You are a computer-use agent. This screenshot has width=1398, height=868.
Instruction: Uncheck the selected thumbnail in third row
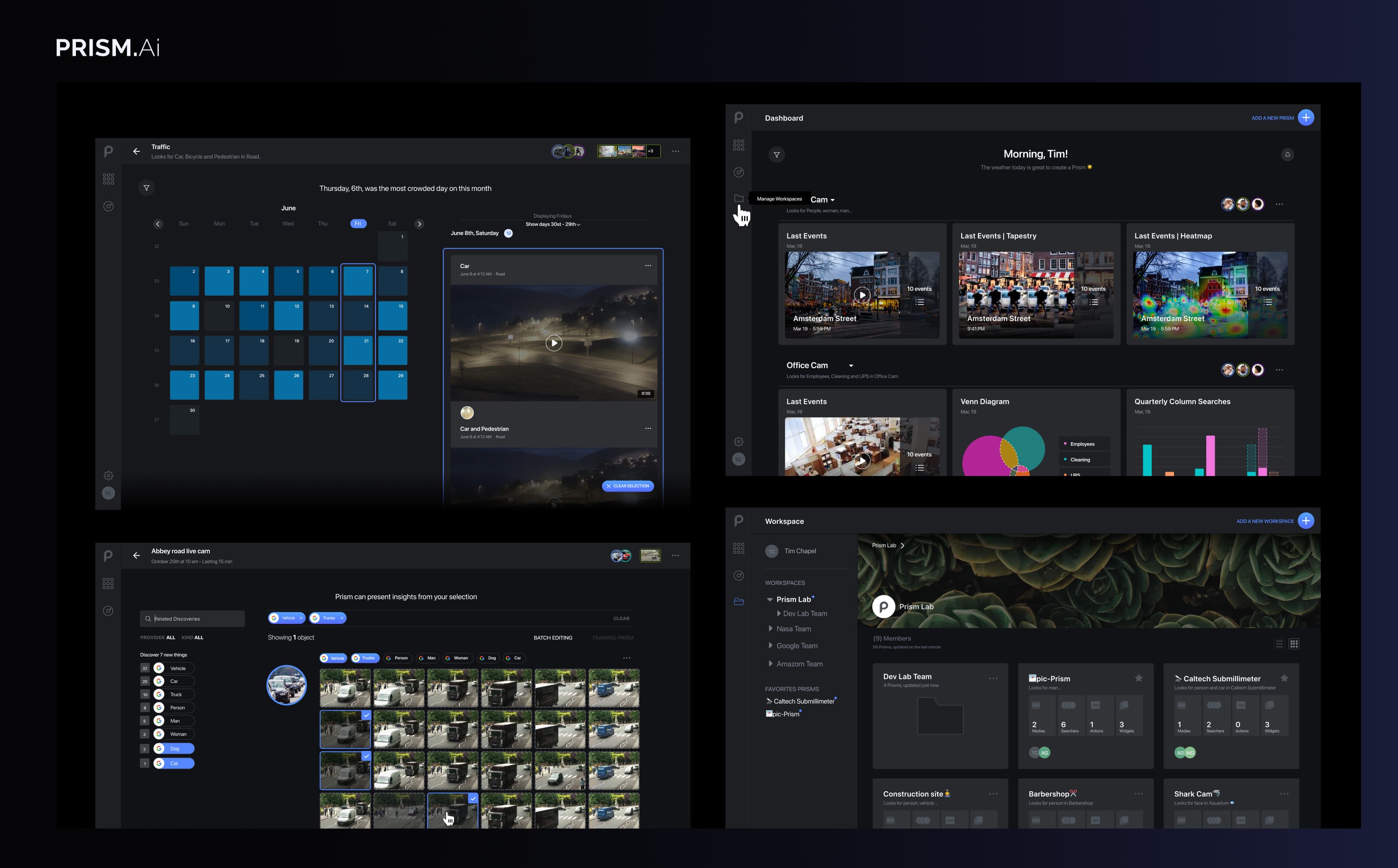366,756
